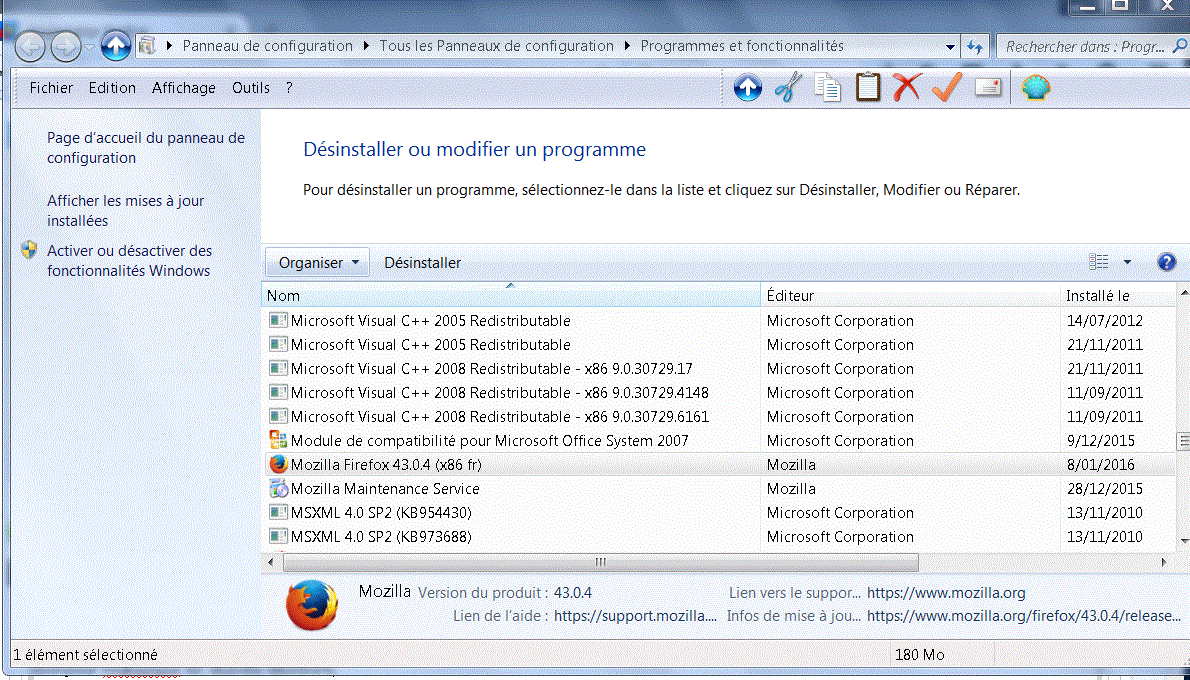Image resolution: width=1190 pixels, height=680 pixels.
Task: Open the Outils menu
Action: [x=251, y=88]
